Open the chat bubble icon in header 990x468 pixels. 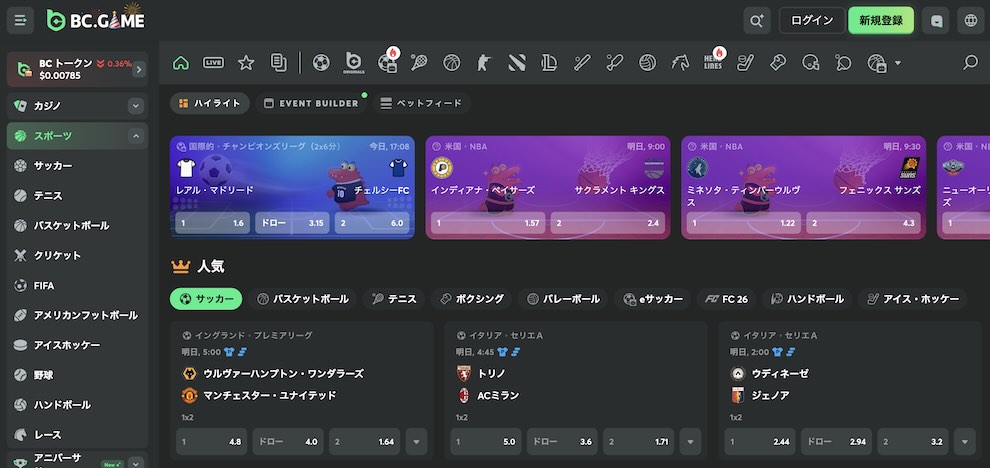936,20
